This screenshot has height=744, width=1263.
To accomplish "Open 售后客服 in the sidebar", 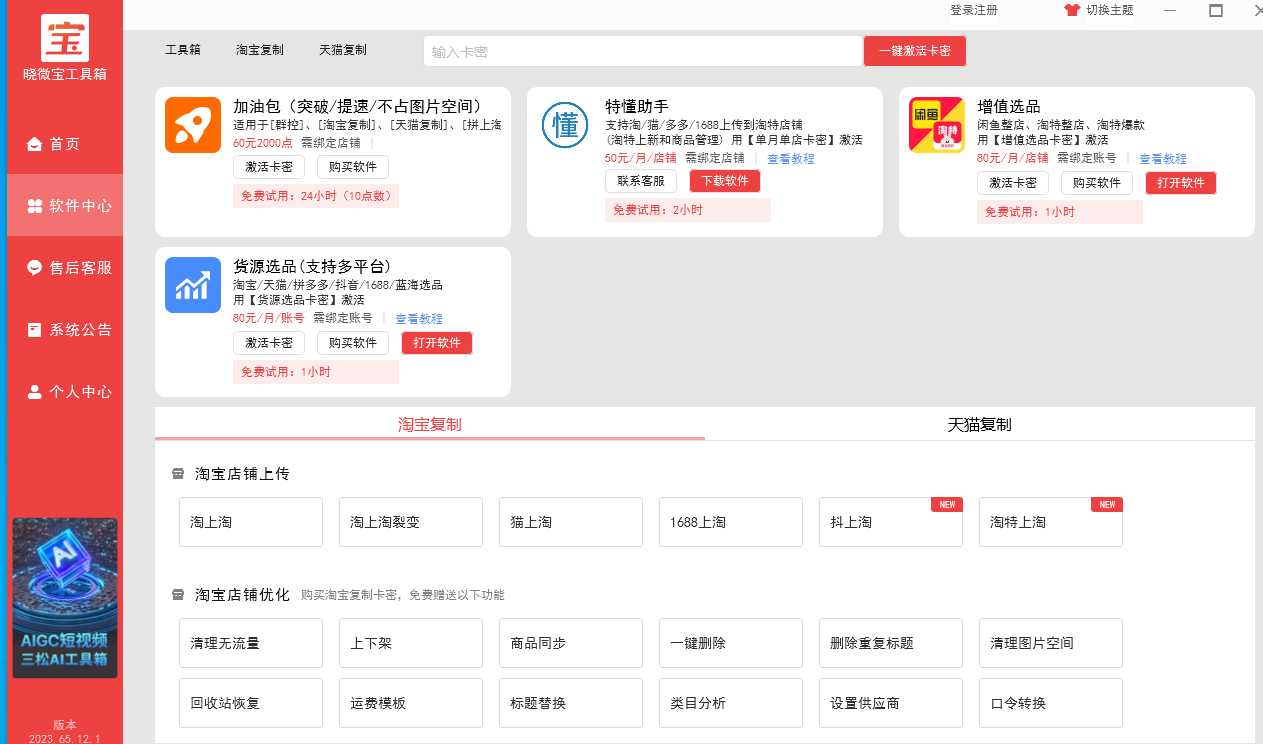I will click(x=65, y=268).
